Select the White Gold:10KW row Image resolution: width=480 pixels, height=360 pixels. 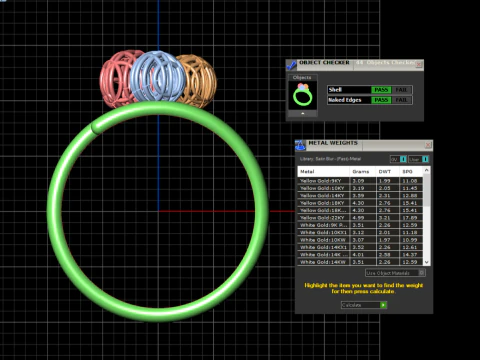360,240
